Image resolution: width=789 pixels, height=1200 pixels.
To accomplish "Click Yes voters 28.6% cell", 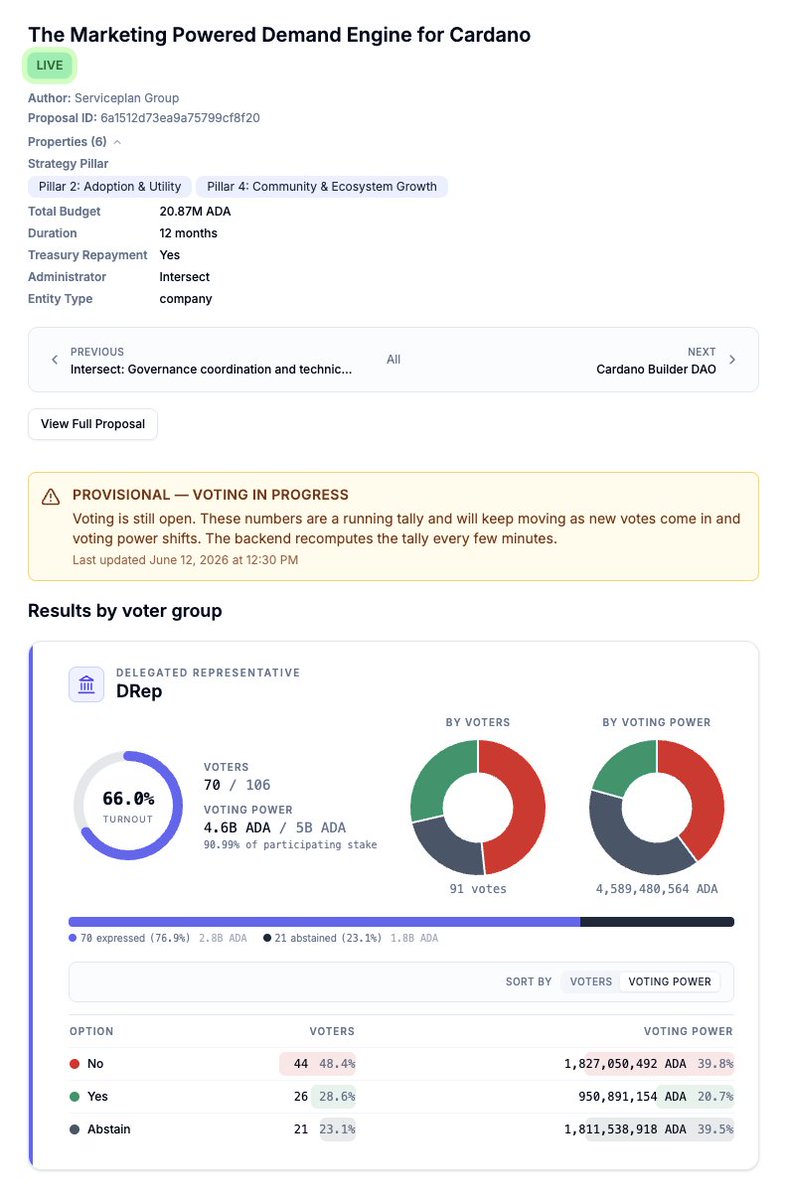I will 336,1097.
